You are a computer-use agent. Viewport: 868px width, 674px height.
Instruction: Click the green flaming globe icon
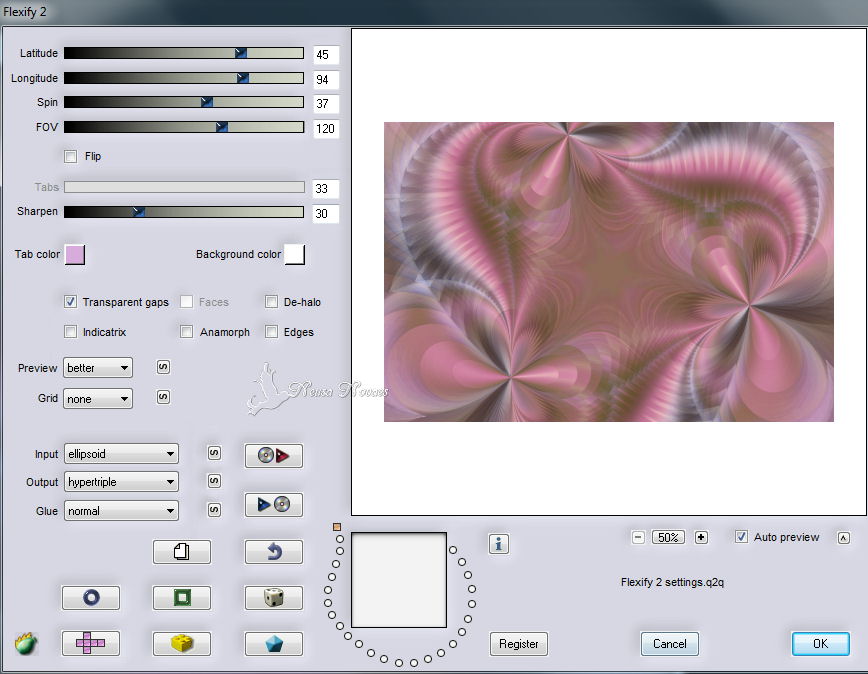click(25, 644)
